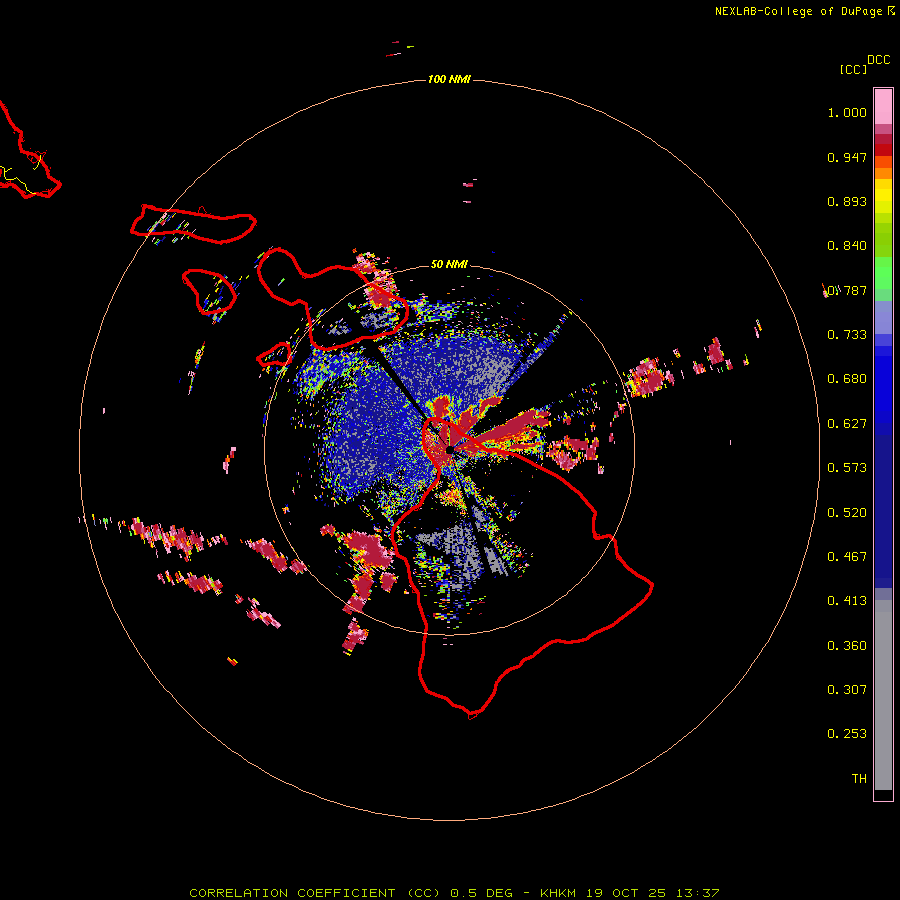
Task: Click the 0.733 color scale label
Action: [847, 335]
